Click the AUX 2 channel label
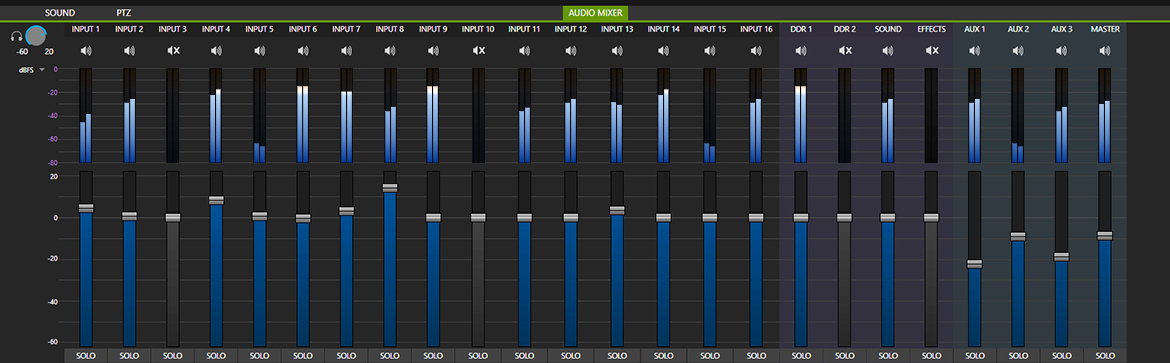 click(x=1018, y=29)
